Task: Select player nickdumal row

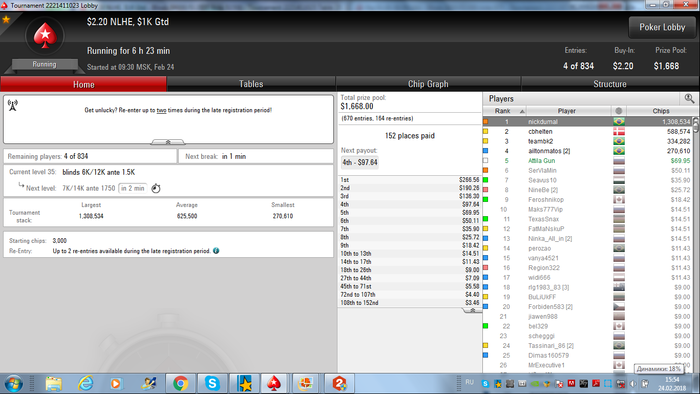Action: pyautogui.click(x=588, y=121)
